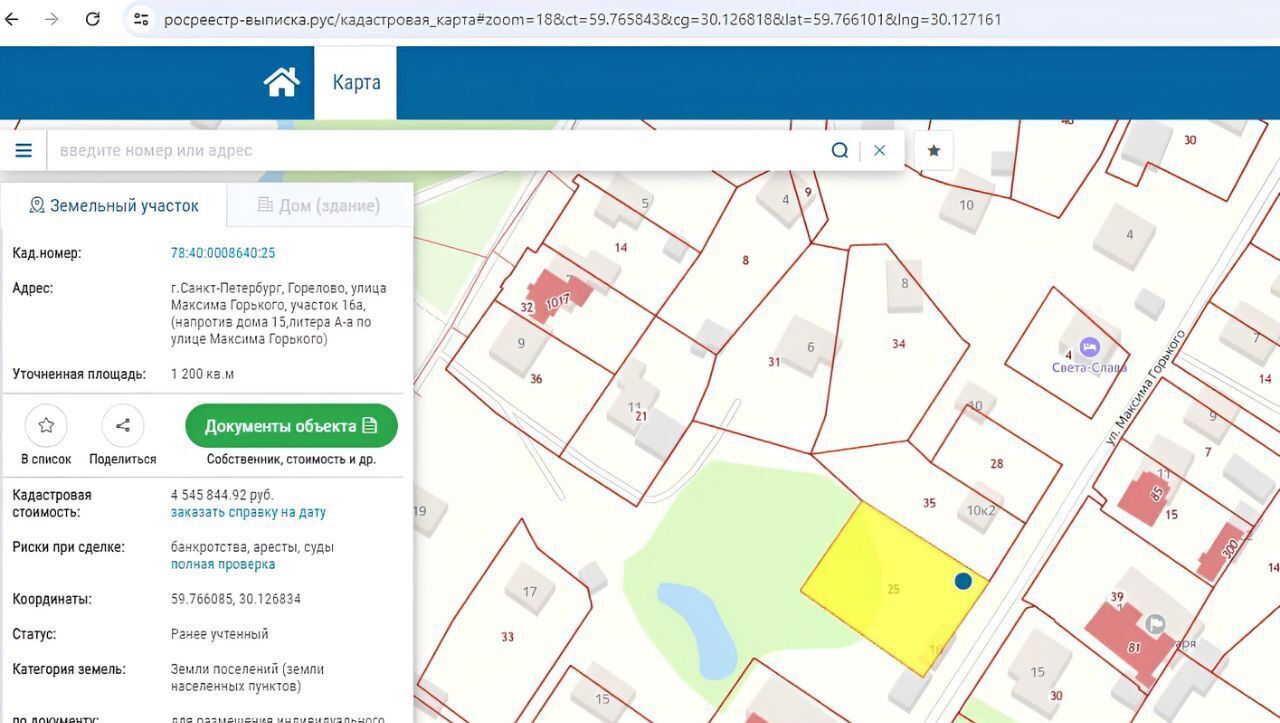1280x723 pixels.
Task: Click the URL in the address bar
Action: point(582,19)
